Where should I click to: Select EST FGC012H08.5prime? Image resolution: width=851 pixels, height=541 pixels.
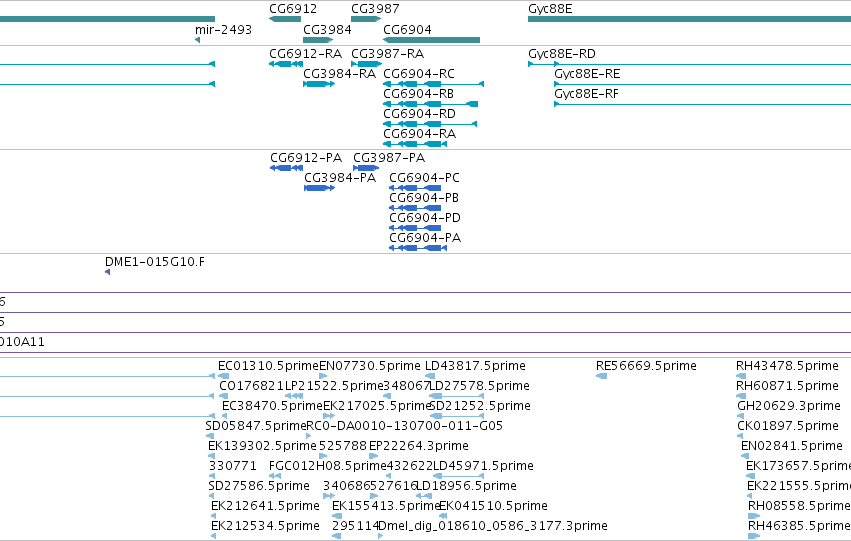327,467
